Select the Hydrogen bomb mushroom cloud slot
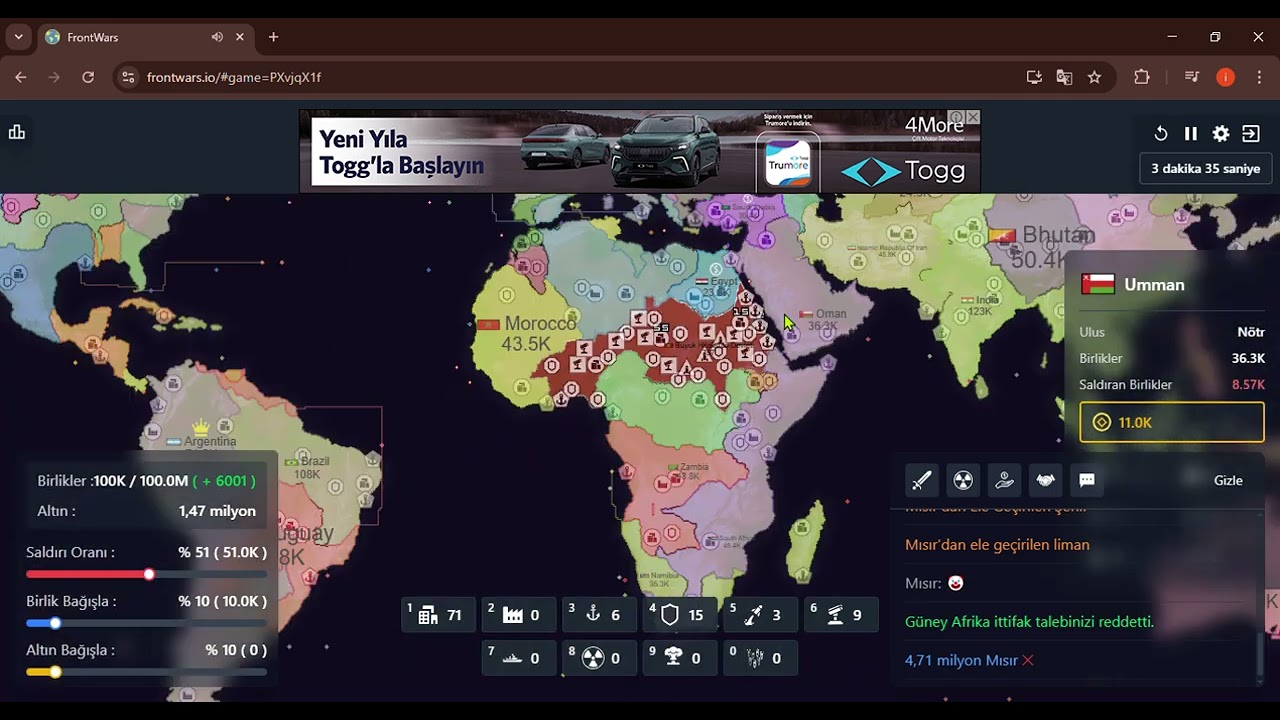Image resolution: width=1280 pixels, height=720 pixels. [681, 658]
